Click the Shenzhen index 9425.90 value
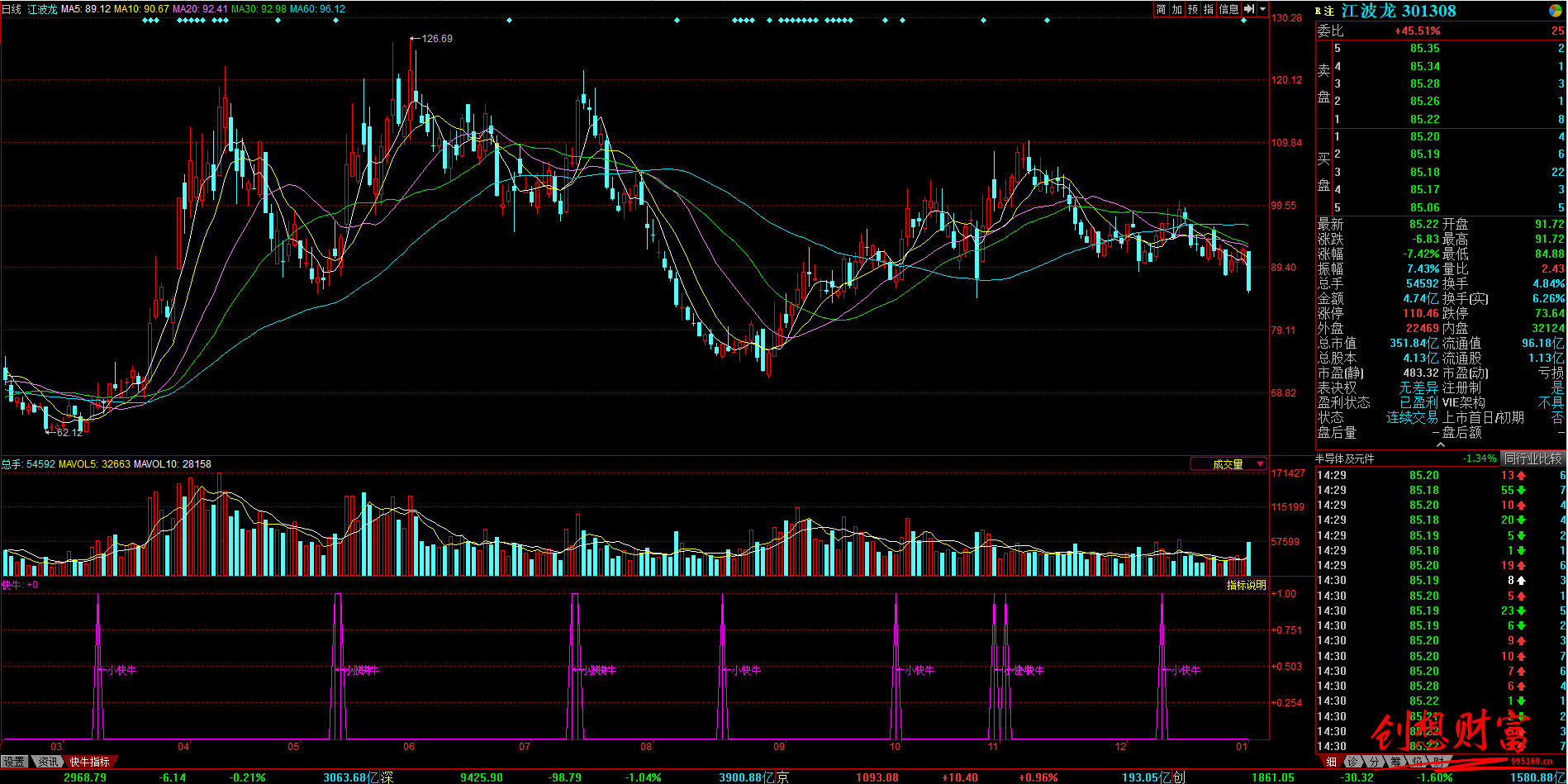Image resolution: width=1568 pixels, height=784 pixels. click(482, 777)
